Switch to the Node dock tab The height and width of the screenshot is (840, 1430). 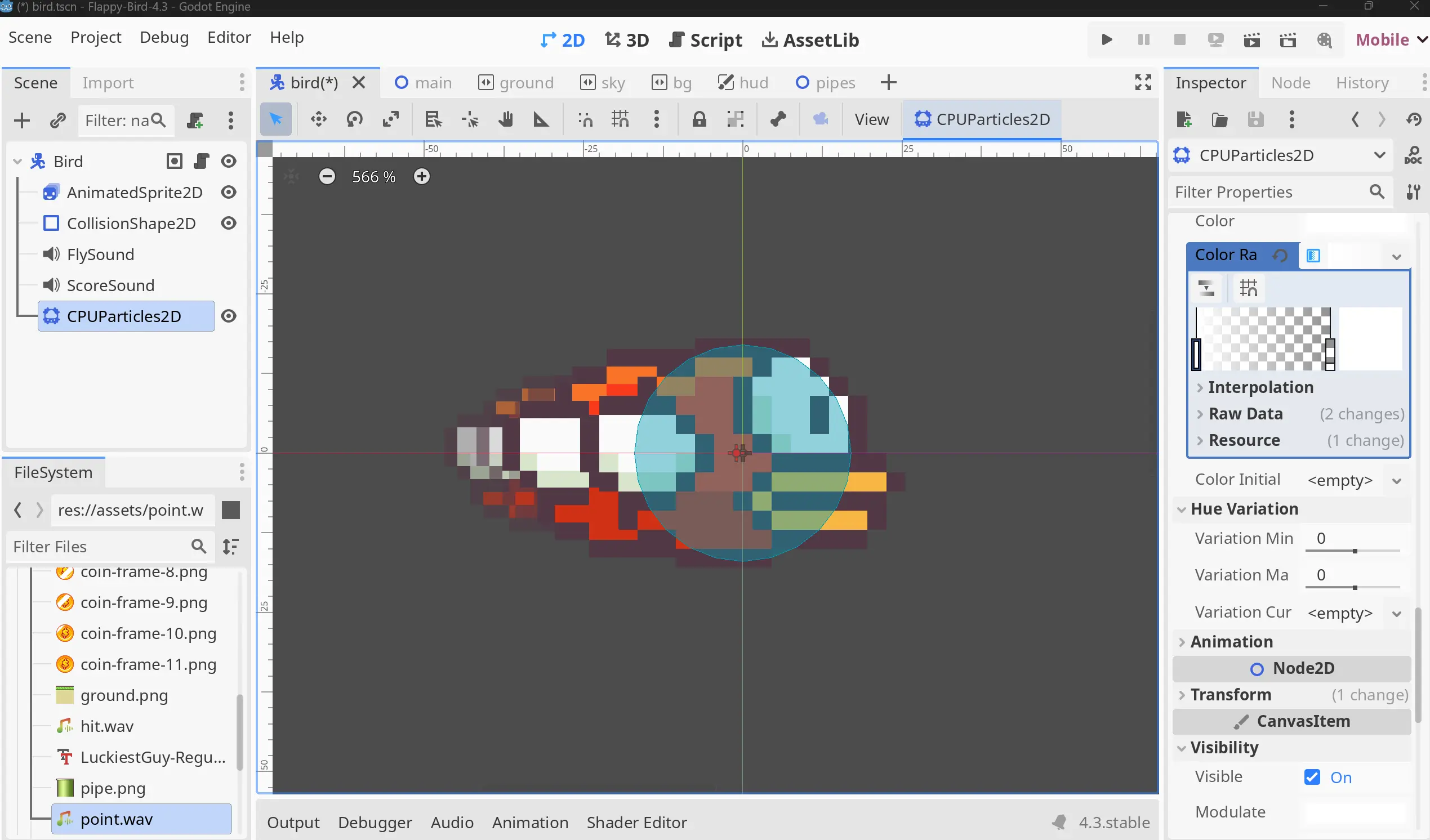click(1291, 83)
